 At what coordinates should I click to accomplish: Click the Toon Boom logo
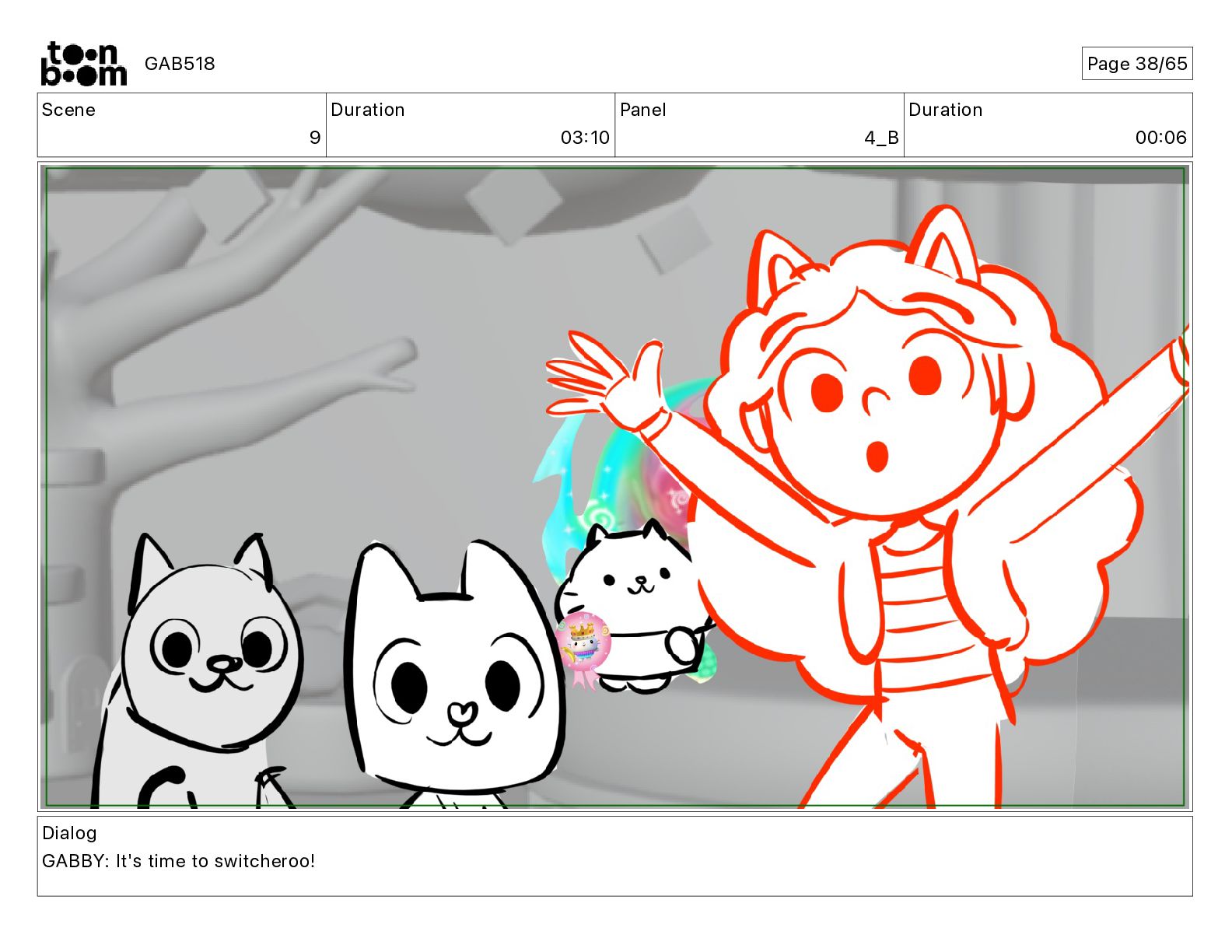click(x=83, y=64)
